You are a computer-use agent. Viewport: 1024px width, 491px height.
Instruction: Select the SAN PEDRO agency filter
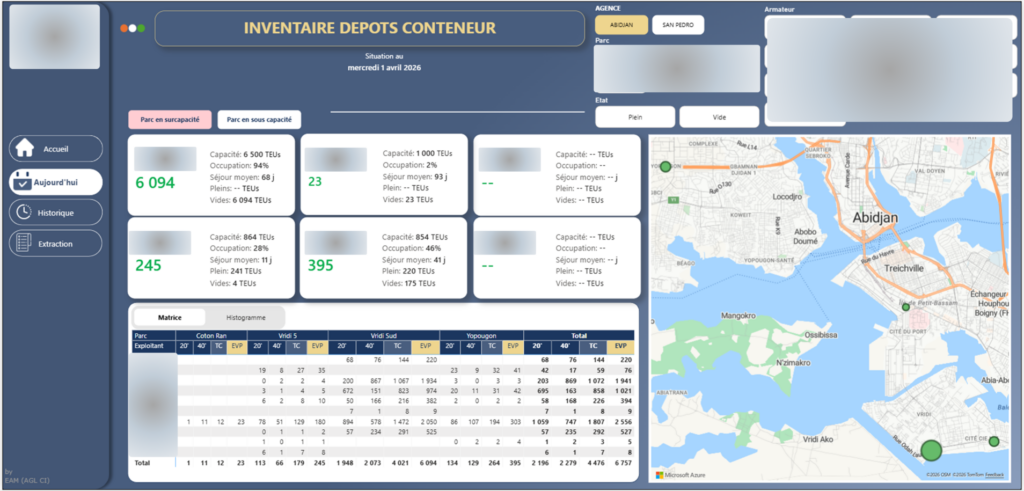[678, 25]
